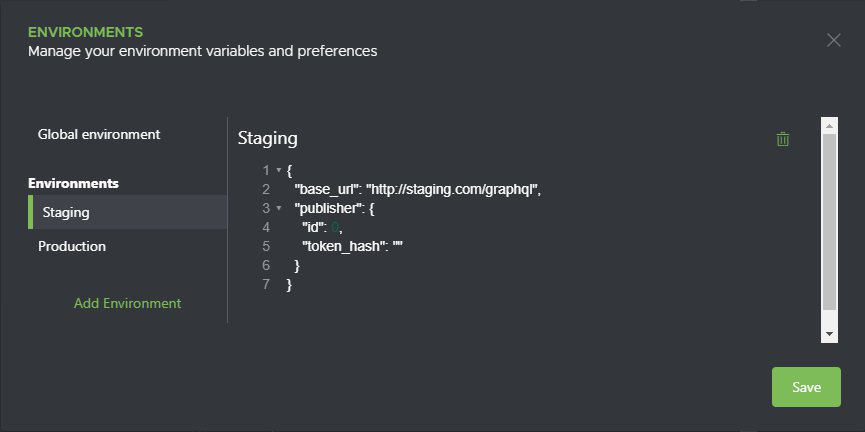Viewport: 865px width, 432px height.
Task: Collapse the publisher object fold arrow on line 3
Action: click(279, 209)
